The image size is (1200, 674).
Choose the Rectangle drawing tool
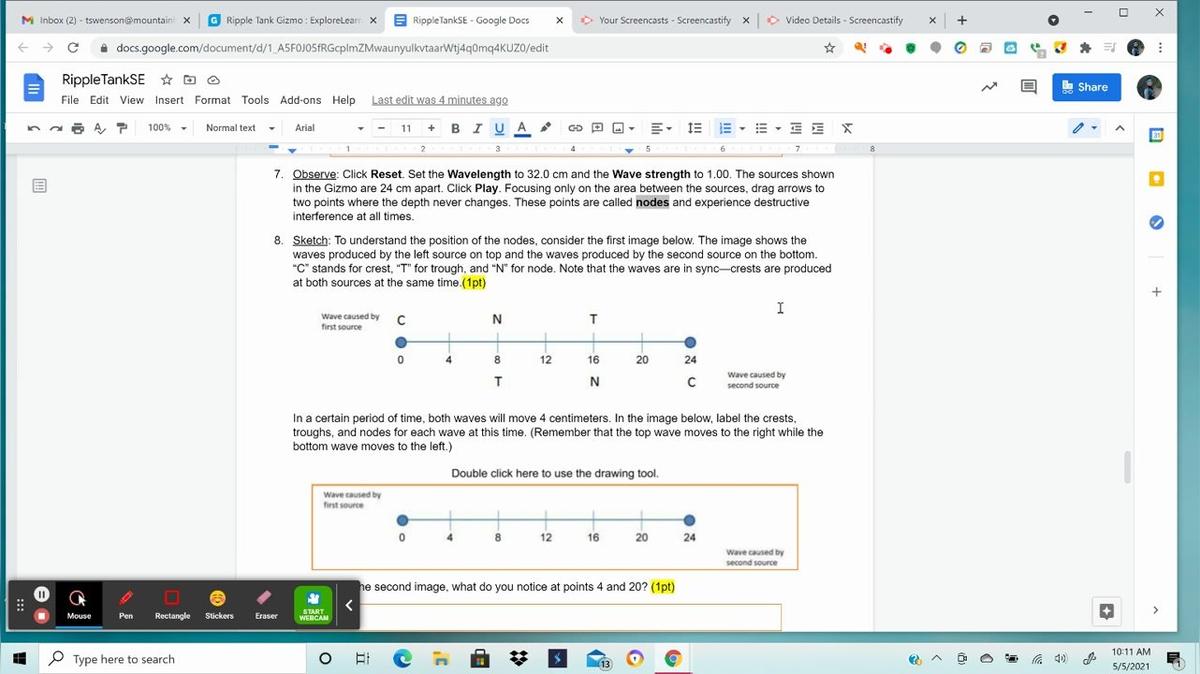pos(172,603)
